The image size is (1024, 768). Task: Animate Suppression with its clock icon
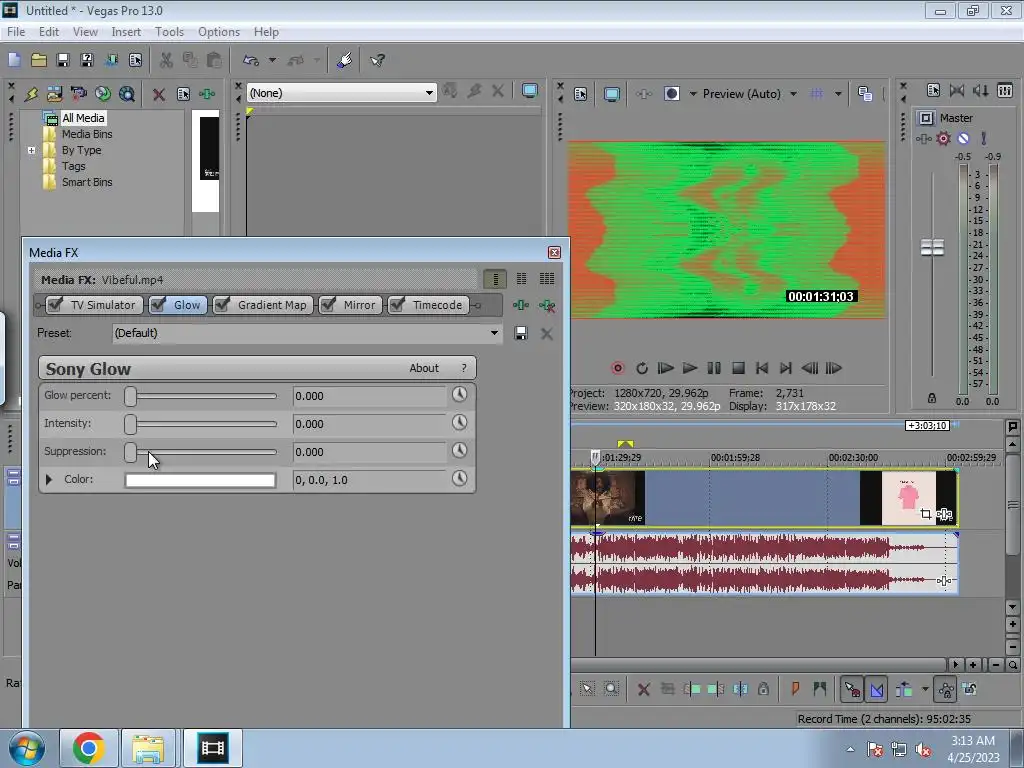click(460, 451)
